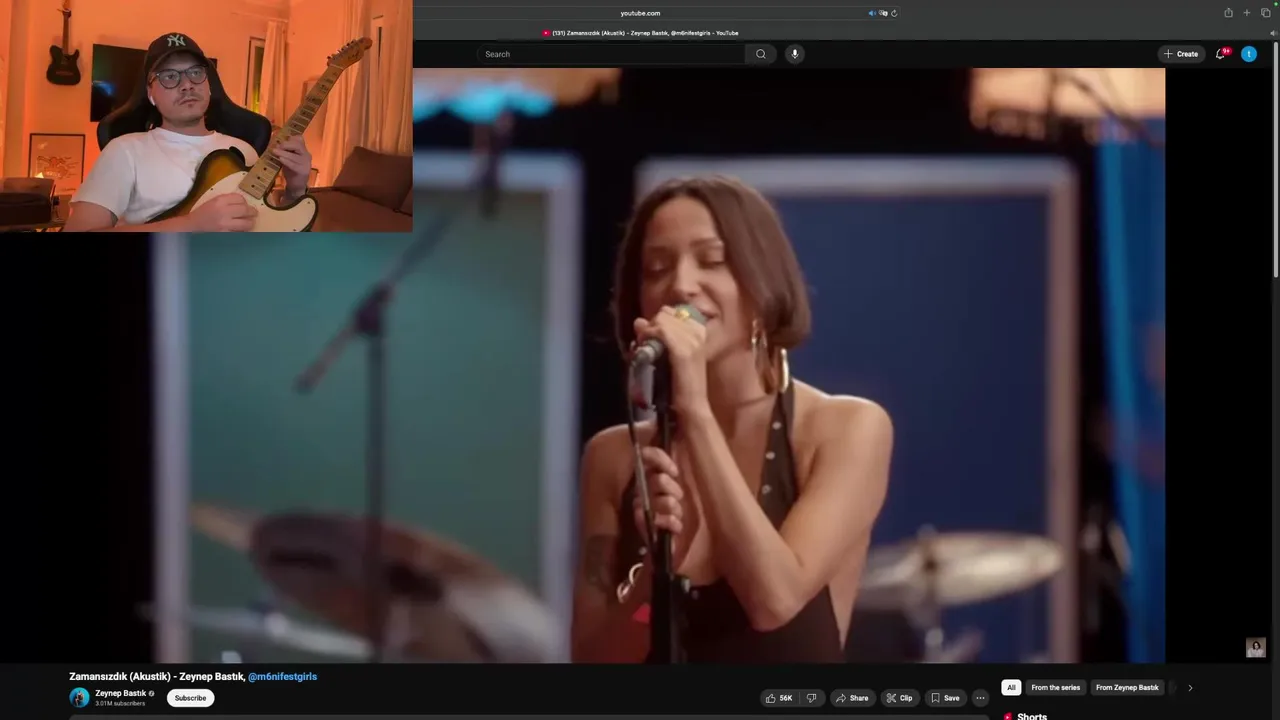Select the Zamansızdık YouTube browser tab
1280x720 pixels.
[640, 33]
